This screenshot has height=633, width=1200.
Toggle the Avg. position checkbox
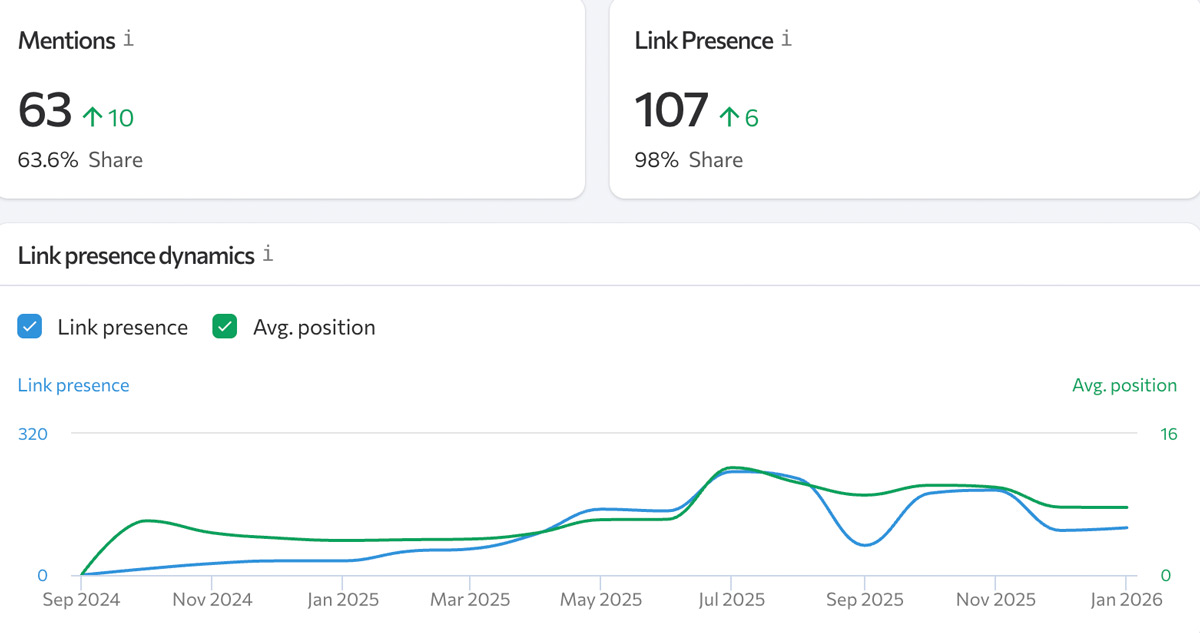pyautogui.click(x=225, y=327)
